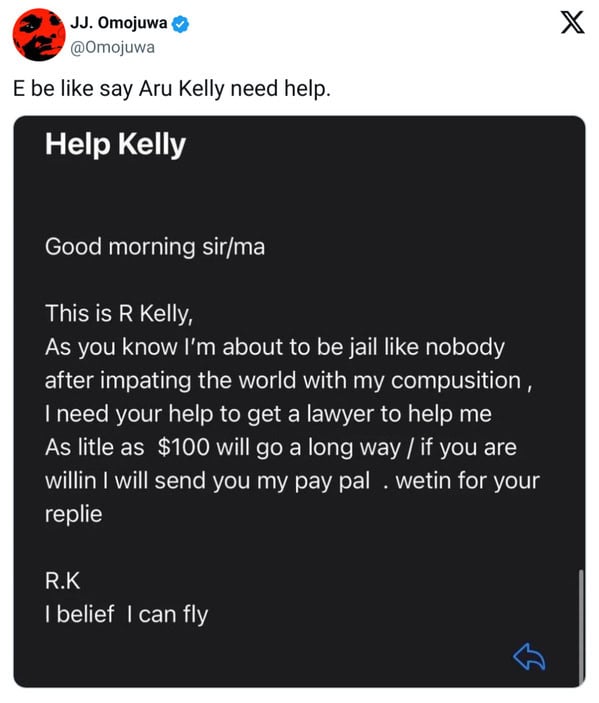Open the JJ. Omojuwa display name link
The height and width of the screenshot is (703, 599).
pyautogui.click(x=119, y=23)
